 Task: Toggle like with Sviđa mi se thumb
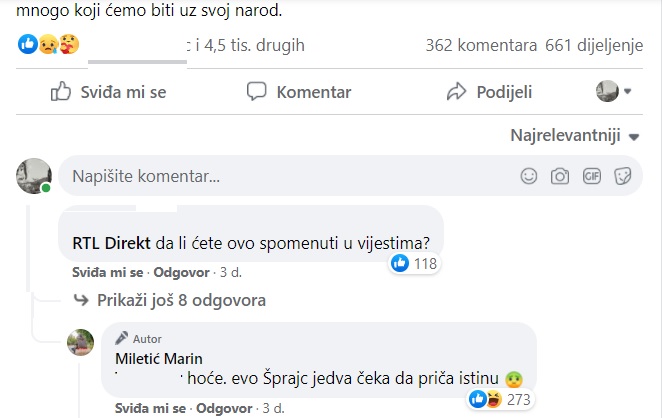pyautogui.click(x=109, y=92)
